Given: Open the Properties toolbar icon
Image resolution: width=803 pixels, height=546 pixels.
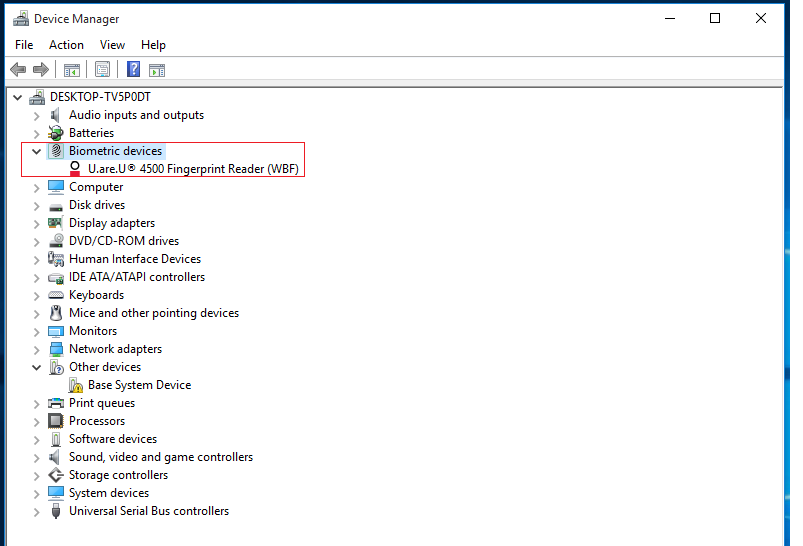Looking at the screenshot, I should coord(102,70).
